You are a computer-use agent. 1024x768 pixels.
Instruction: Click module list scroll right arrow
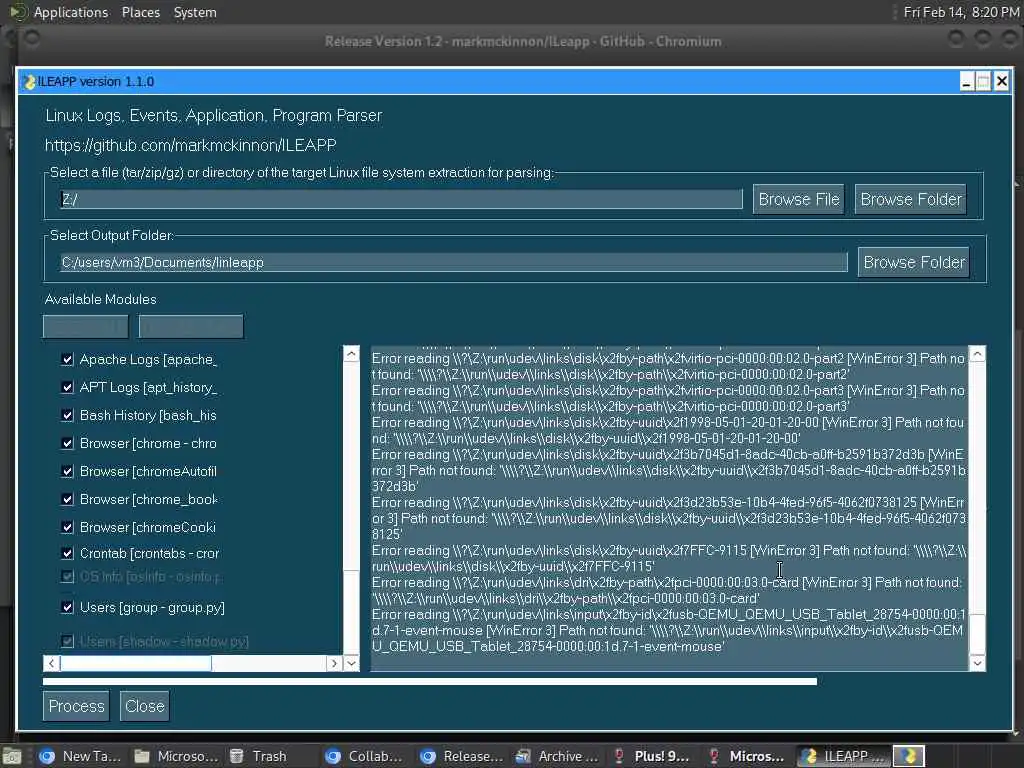[334, 664]
